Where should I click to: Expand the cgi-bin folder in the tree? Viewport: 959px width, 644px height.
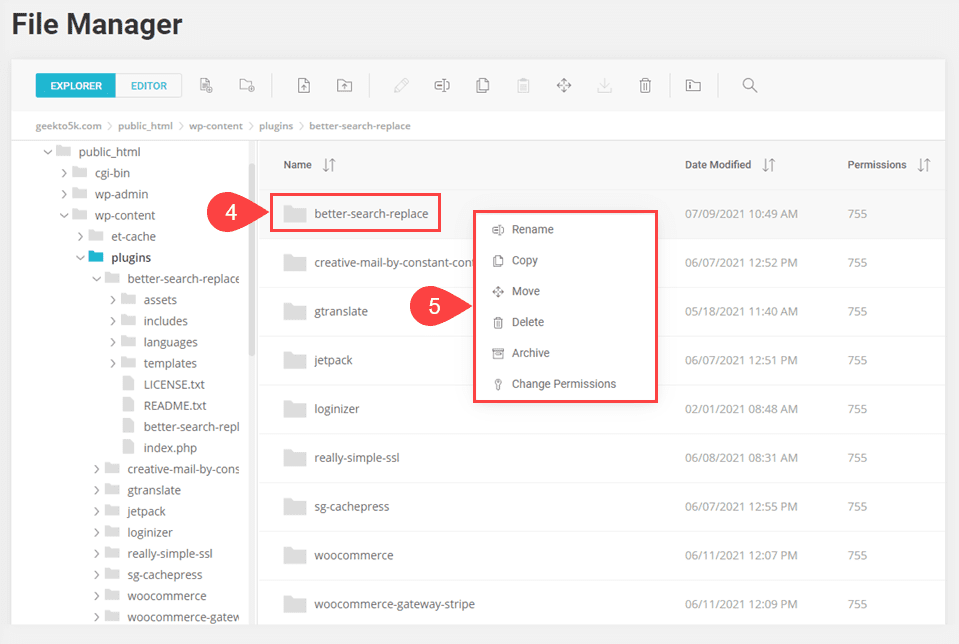(x=62, y=173)
